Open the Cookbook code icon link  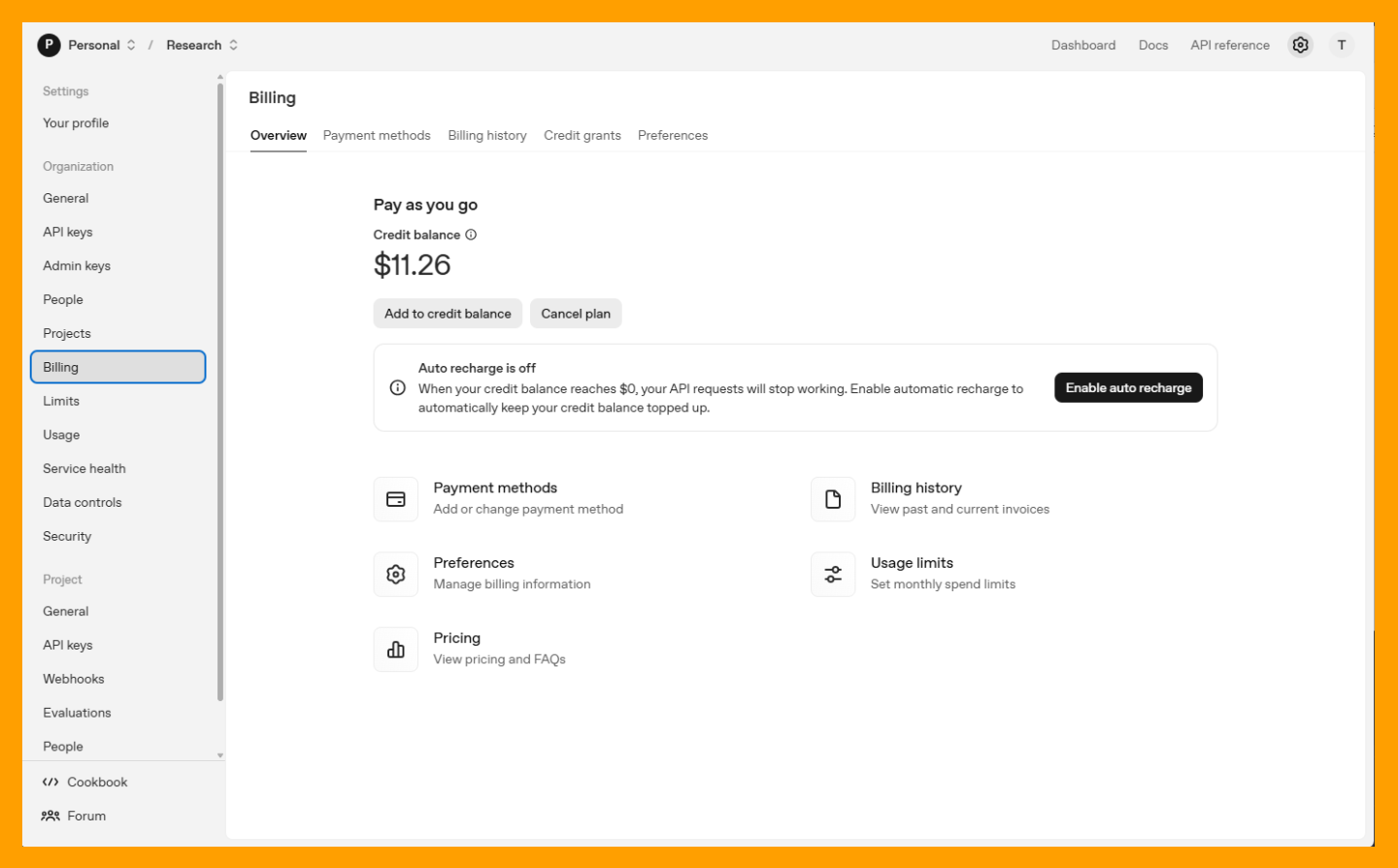click(x=50, y=783)
